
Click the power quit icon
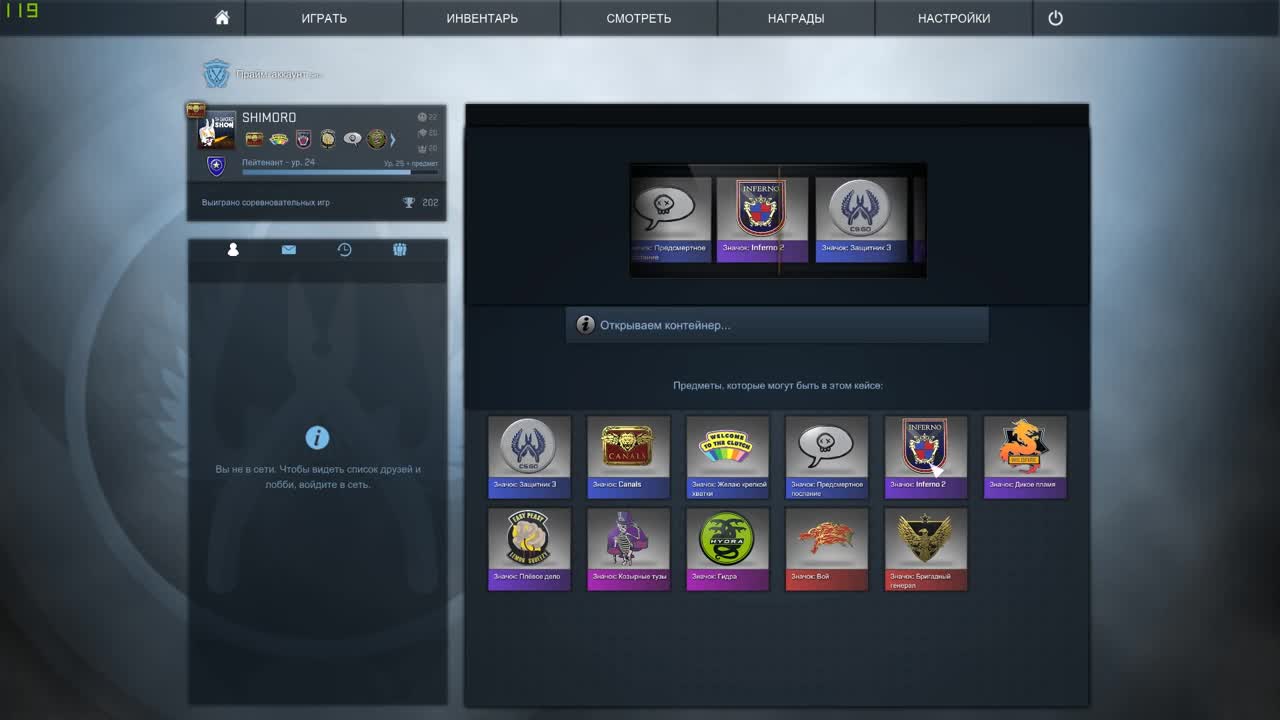[x=1055, y=18]
